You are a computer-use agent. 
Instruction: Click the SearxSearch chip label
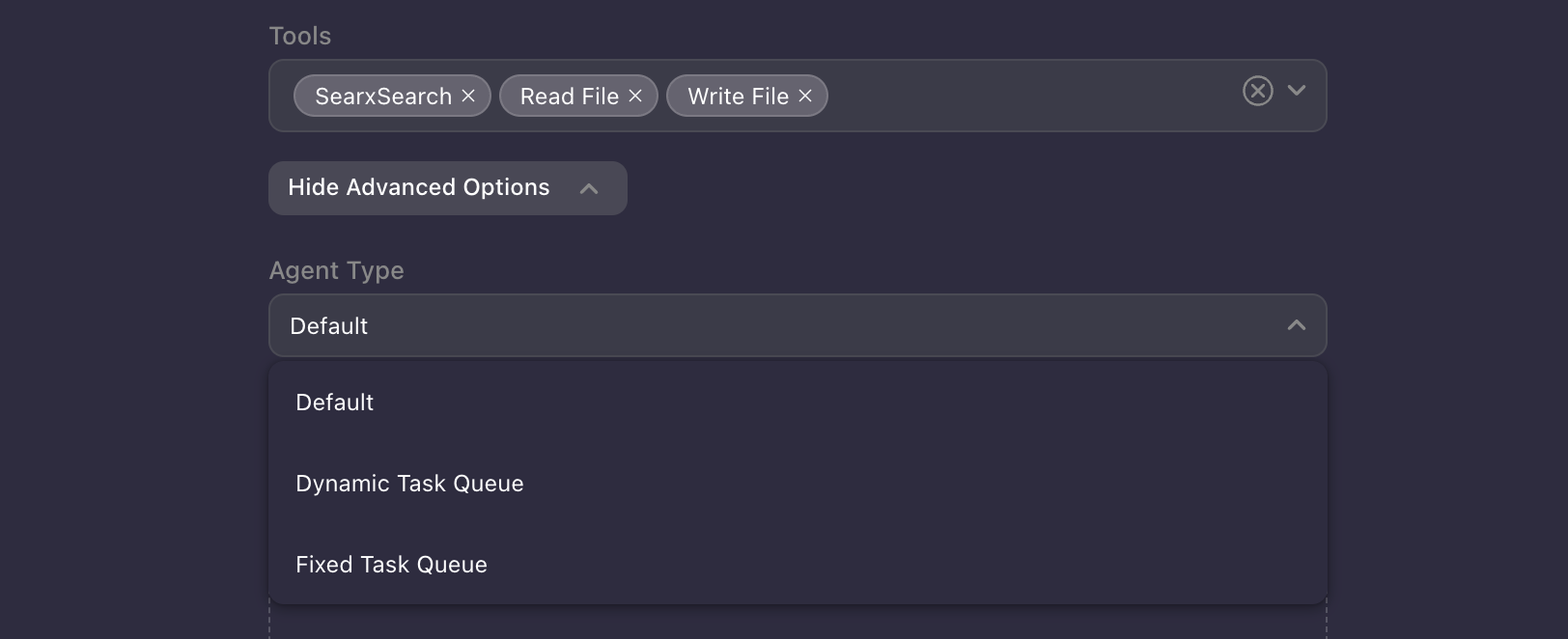(x=383, y=97)
